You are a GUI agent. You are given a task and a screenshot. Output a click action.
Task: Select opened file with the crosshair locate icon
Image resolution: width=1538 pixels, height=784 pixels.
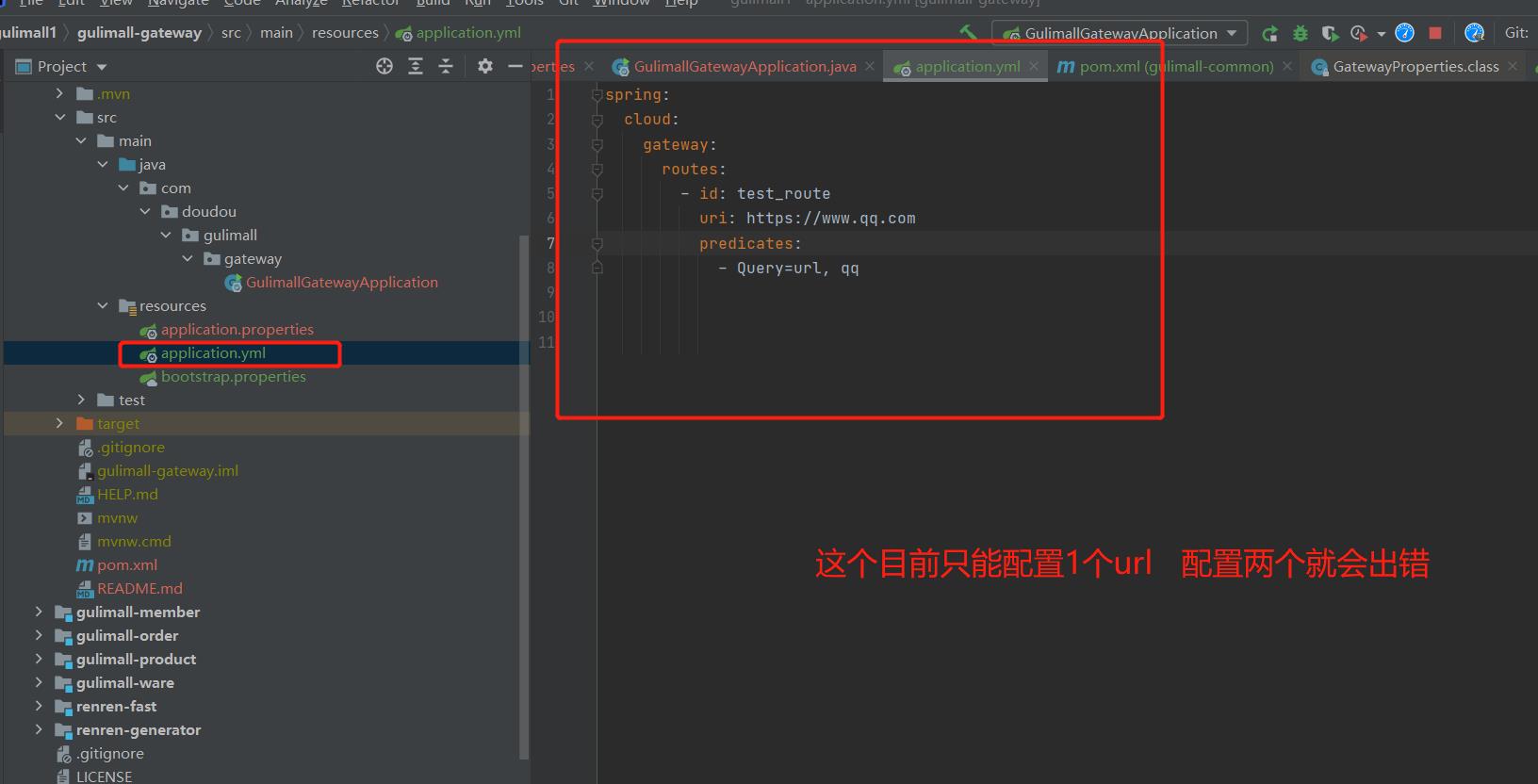click(x=384, y=66)
